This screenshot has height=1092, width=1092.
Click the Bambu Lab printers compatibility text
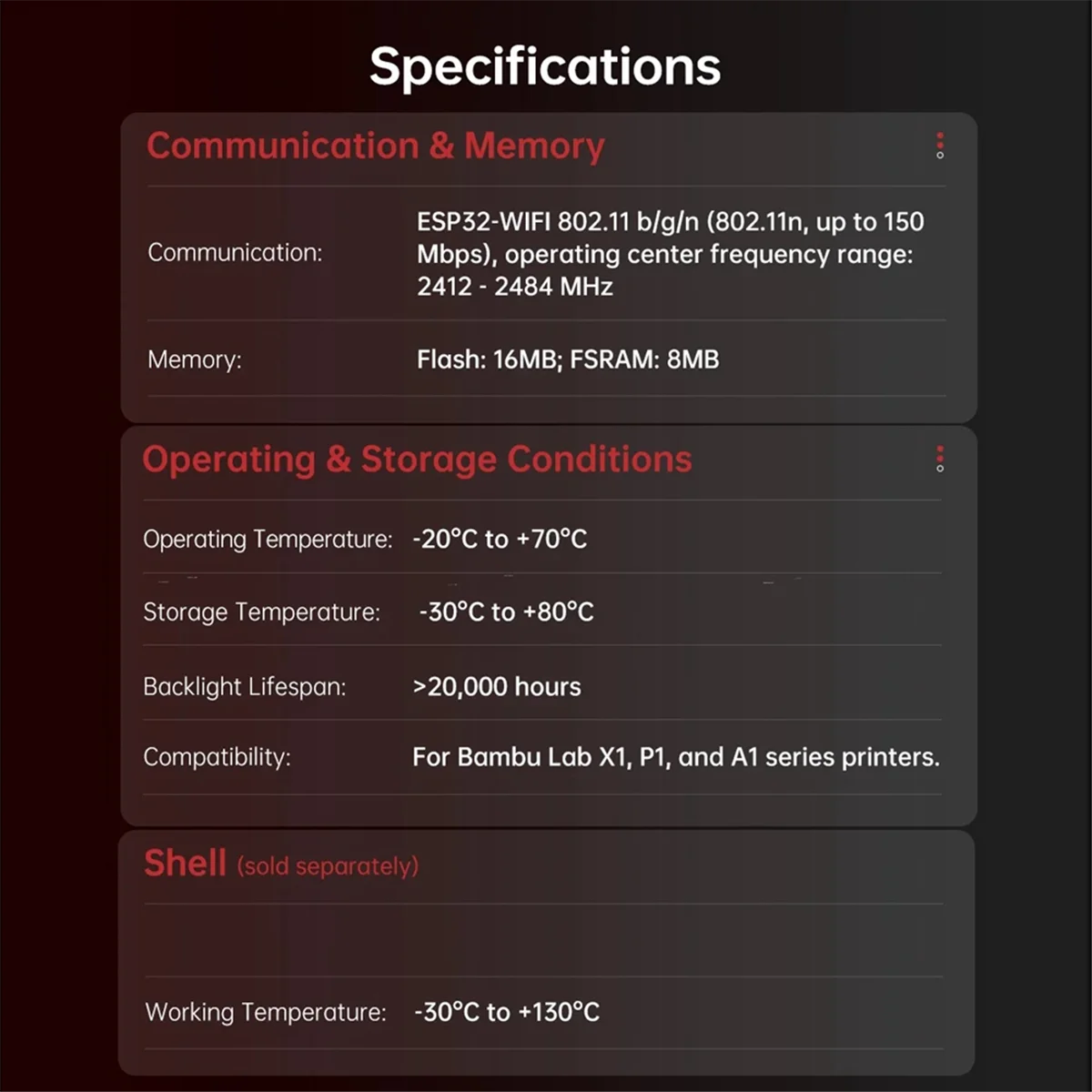point(675,757)
